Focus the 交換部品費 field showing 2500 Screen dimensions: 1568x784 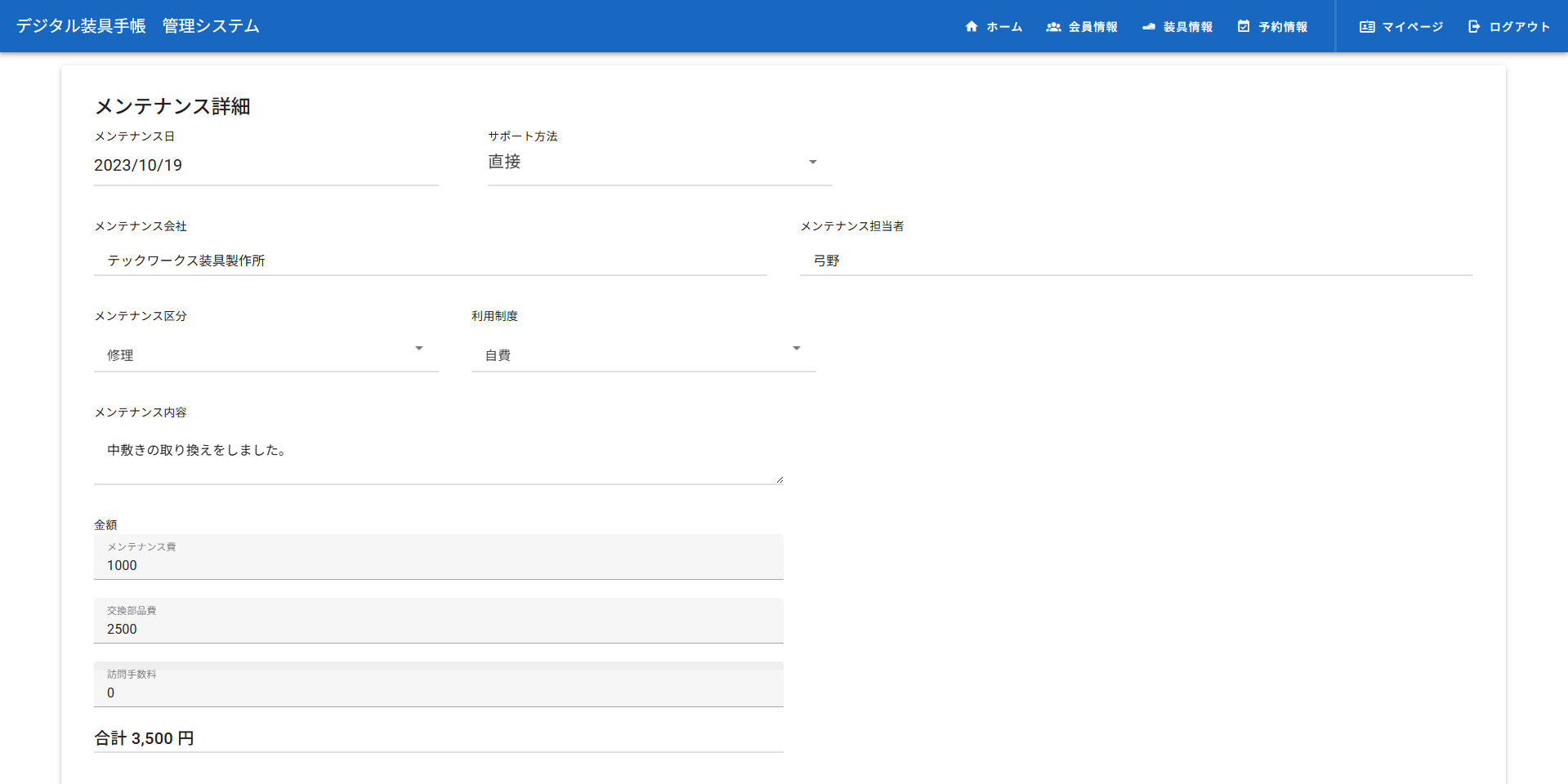438,629
